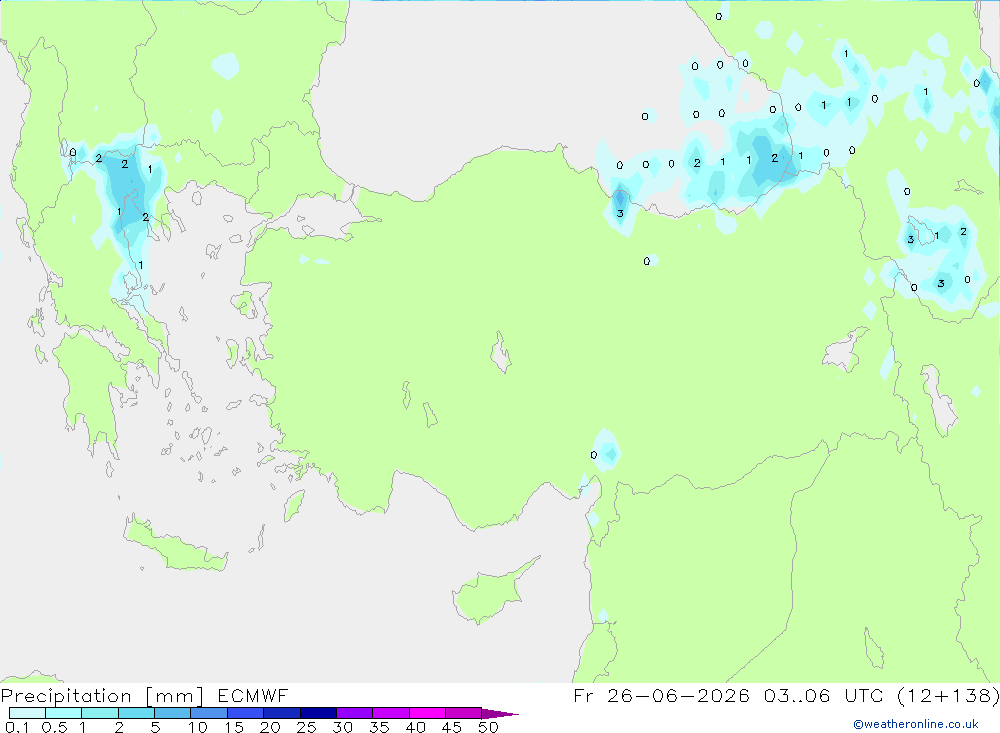Click the '0.5' legend scale label
The width and height of the screenshot is (1000, 733).
[54, 727]
